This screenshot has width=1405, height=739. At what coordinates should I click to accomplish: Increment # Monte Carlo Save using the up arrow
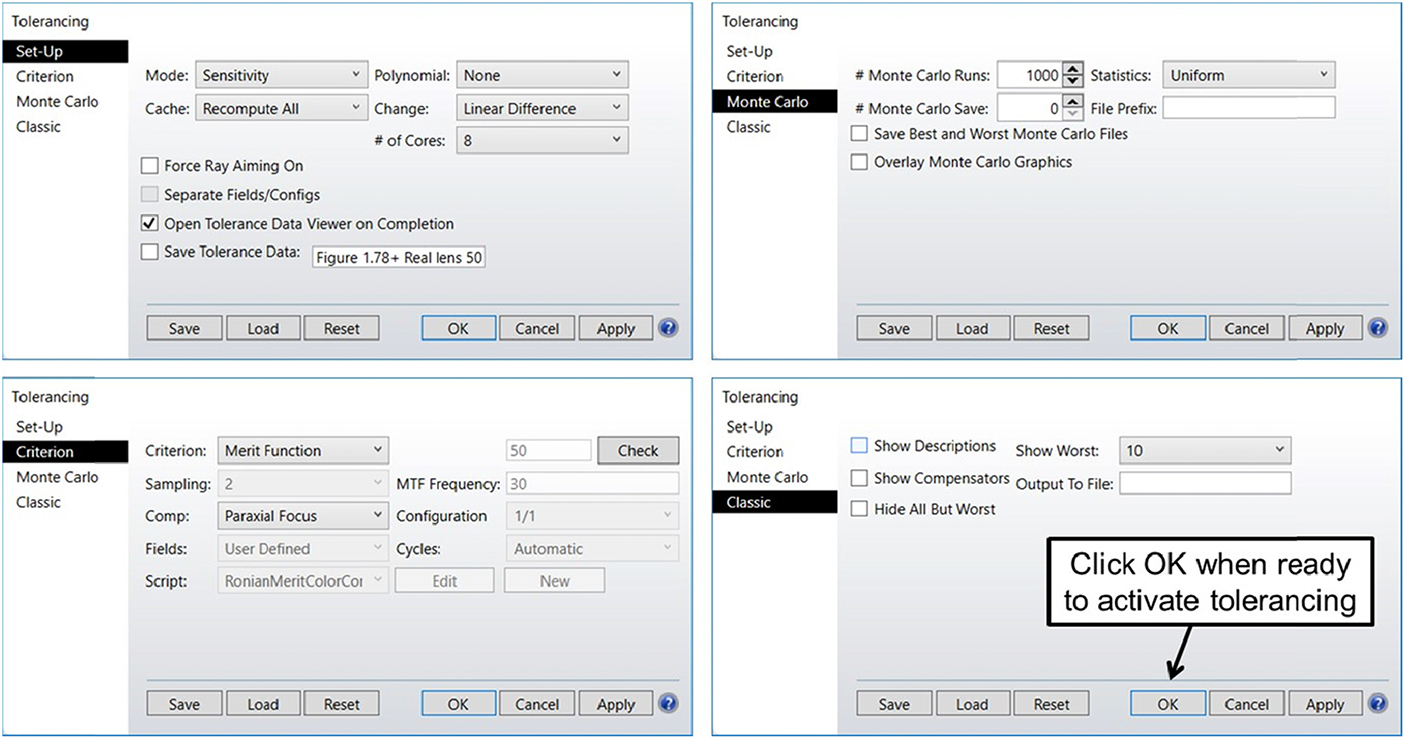[x=1073, y=102]
